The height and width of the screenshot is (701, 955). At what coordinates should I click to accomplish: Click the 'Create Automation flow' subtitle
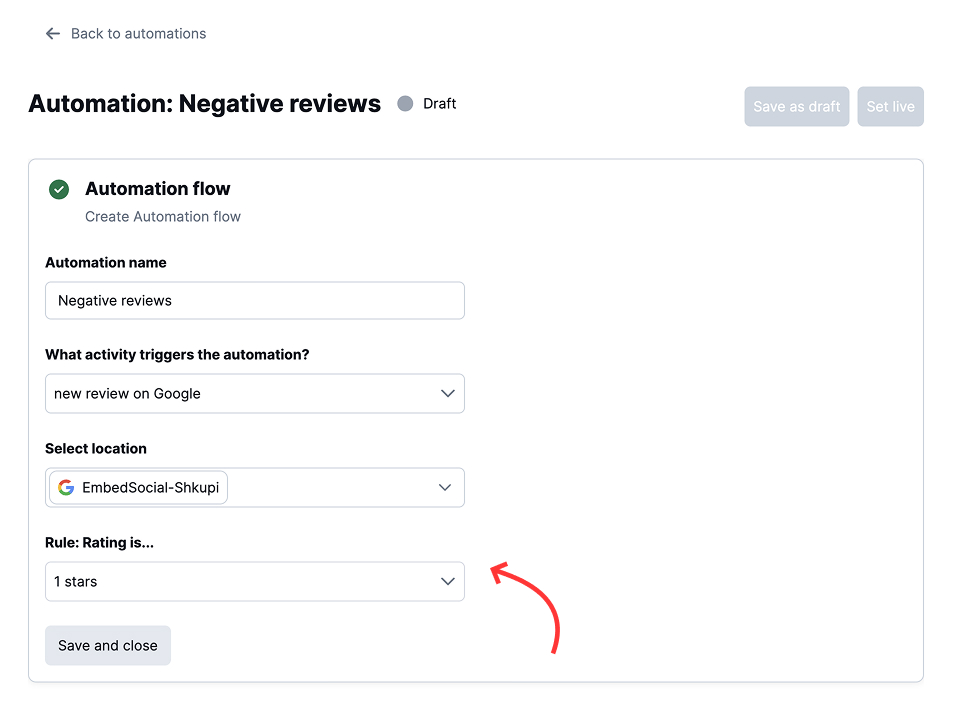163,217
